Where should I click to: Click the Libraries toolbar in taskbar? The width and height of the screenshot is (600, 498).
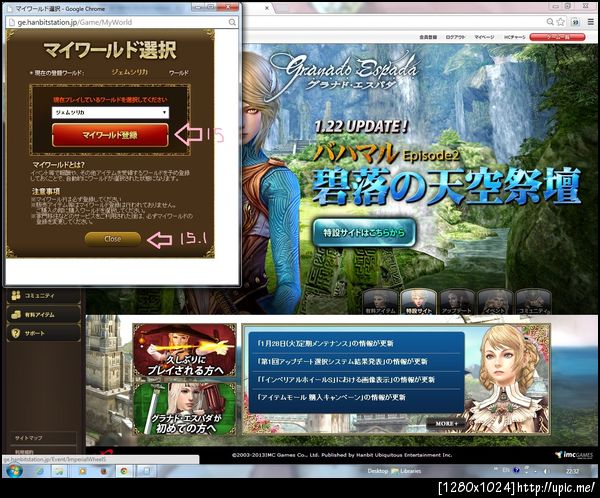406,471
